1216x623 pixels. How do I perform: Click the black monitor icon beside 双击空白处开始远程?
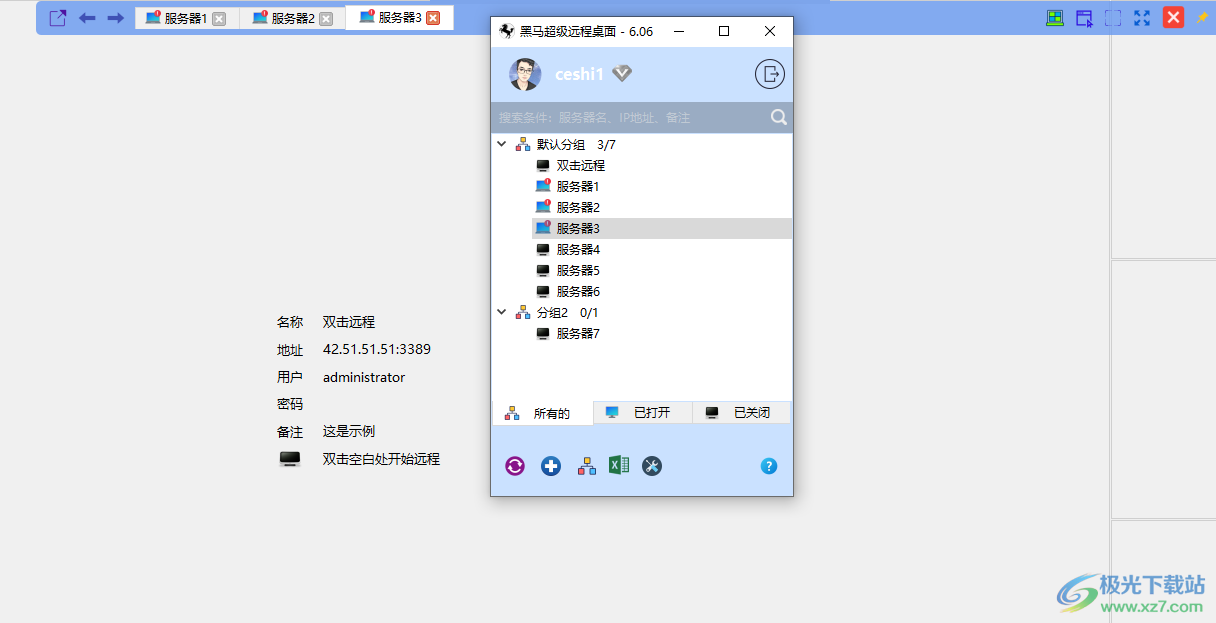tap(290, 459)
